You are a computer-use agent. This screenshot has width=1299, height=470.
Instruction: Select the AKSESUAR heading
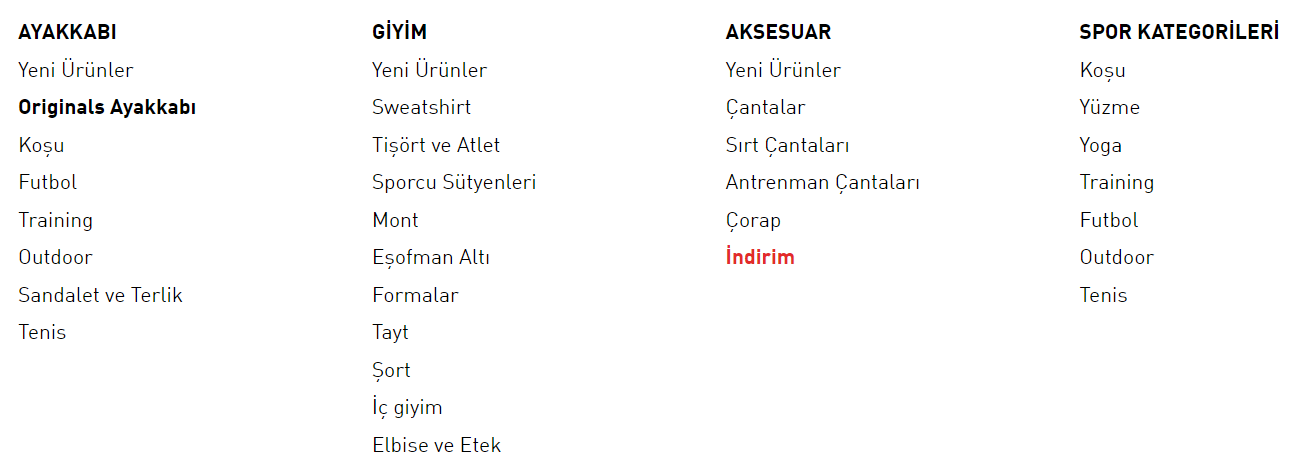[778, 32]
